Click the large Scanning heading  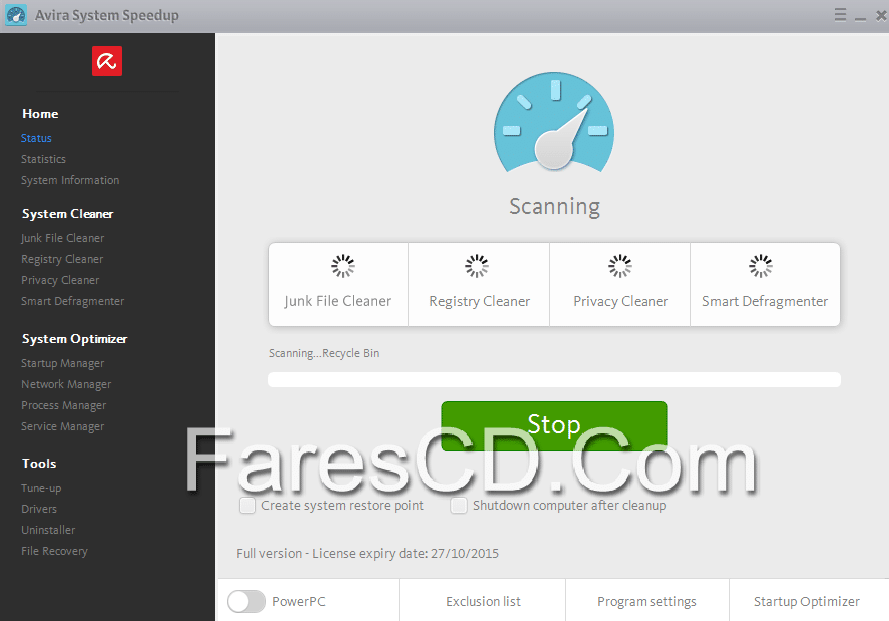pos(554,206)
